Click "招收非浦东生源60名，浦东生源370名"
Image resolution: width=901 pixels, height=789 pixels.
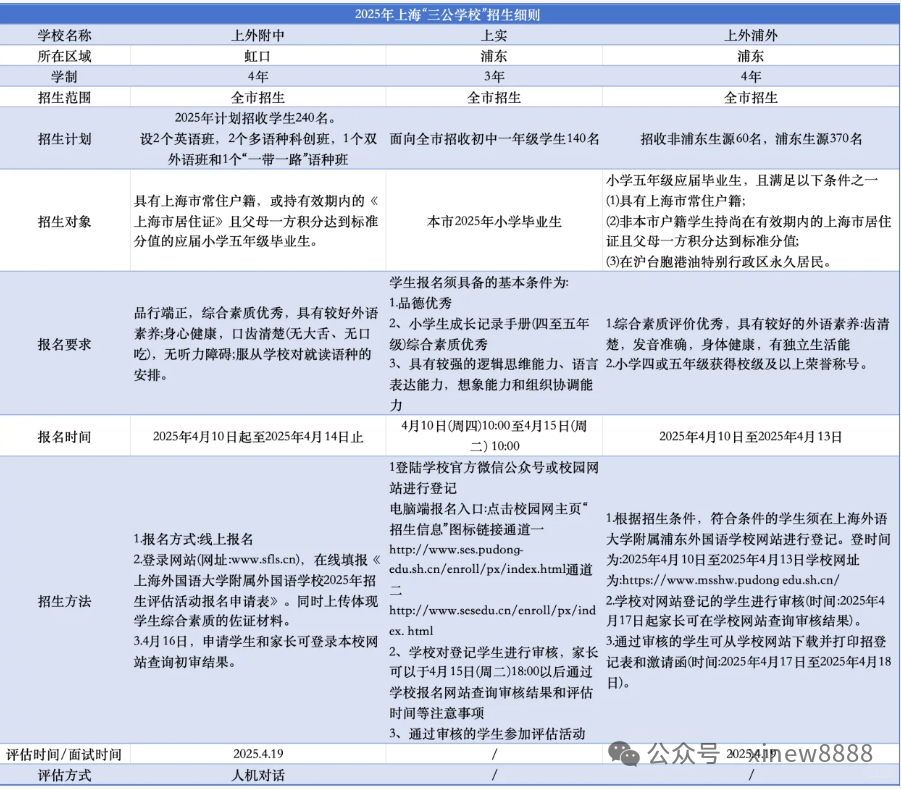[x=751, y=138]
